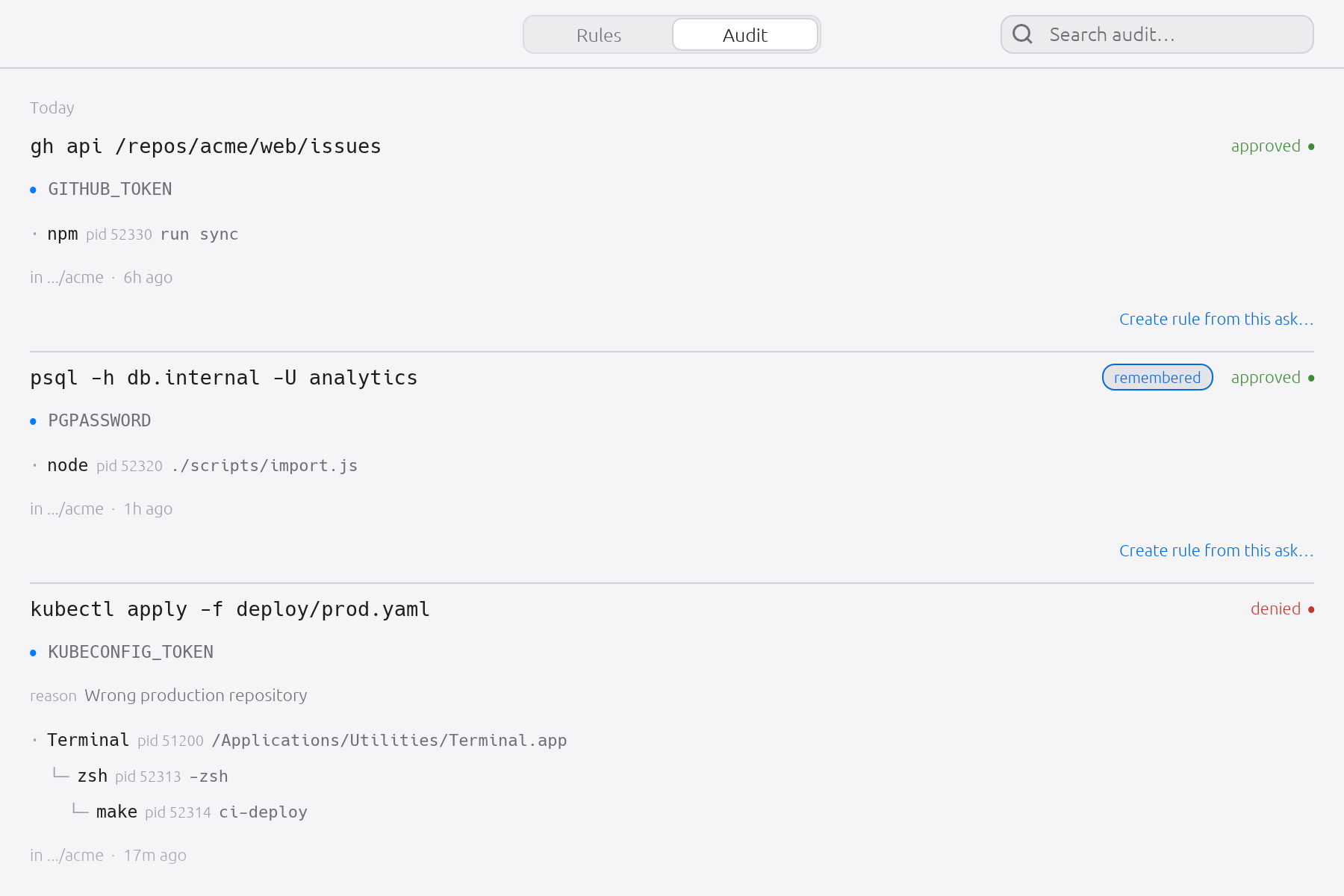Click pid 51200 label
1344x896 pixels.
170,741
